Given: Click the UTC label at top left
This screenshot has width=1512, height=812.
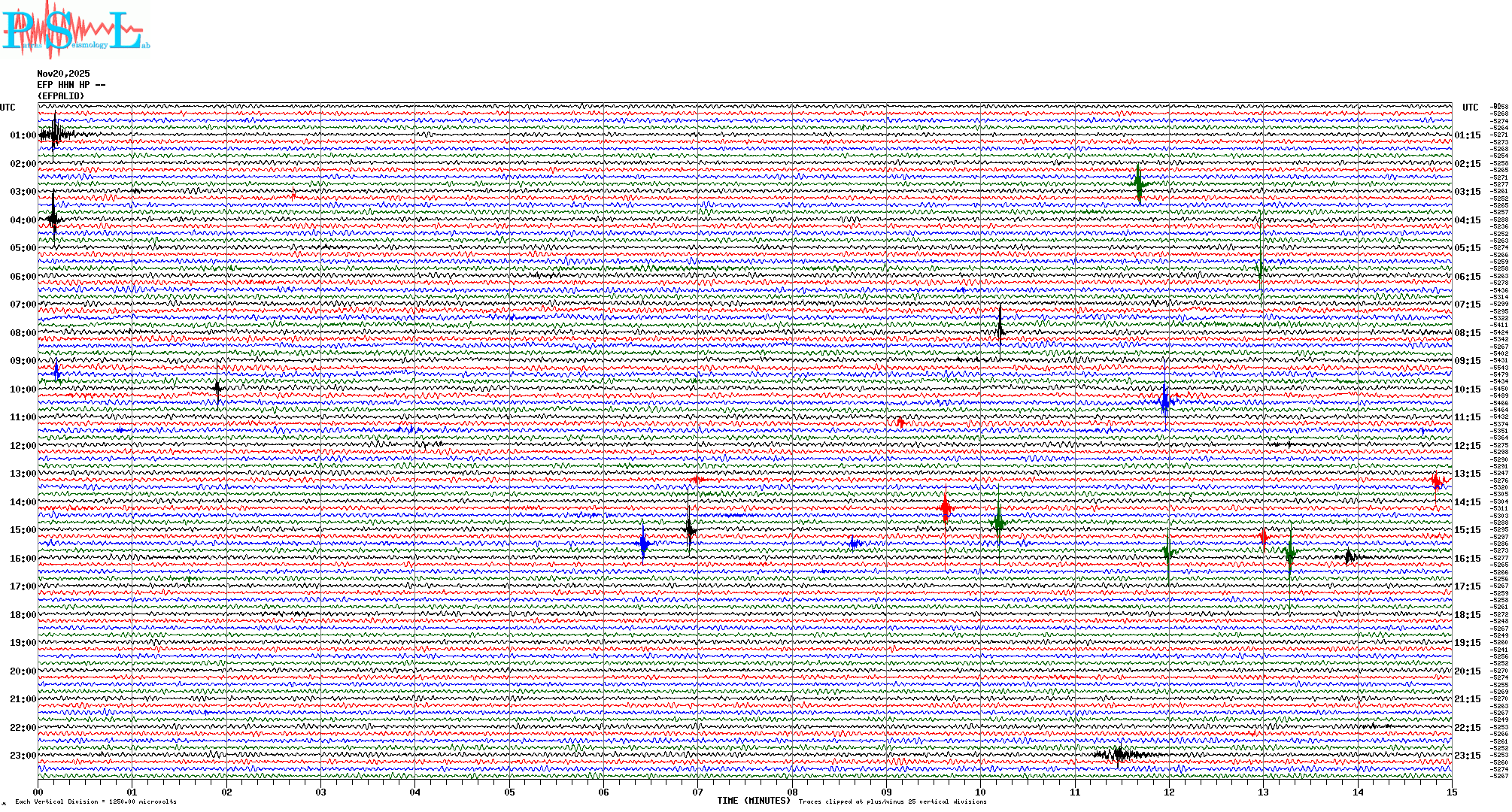Looking at the screenshot, I should click(x=8, y=108).
